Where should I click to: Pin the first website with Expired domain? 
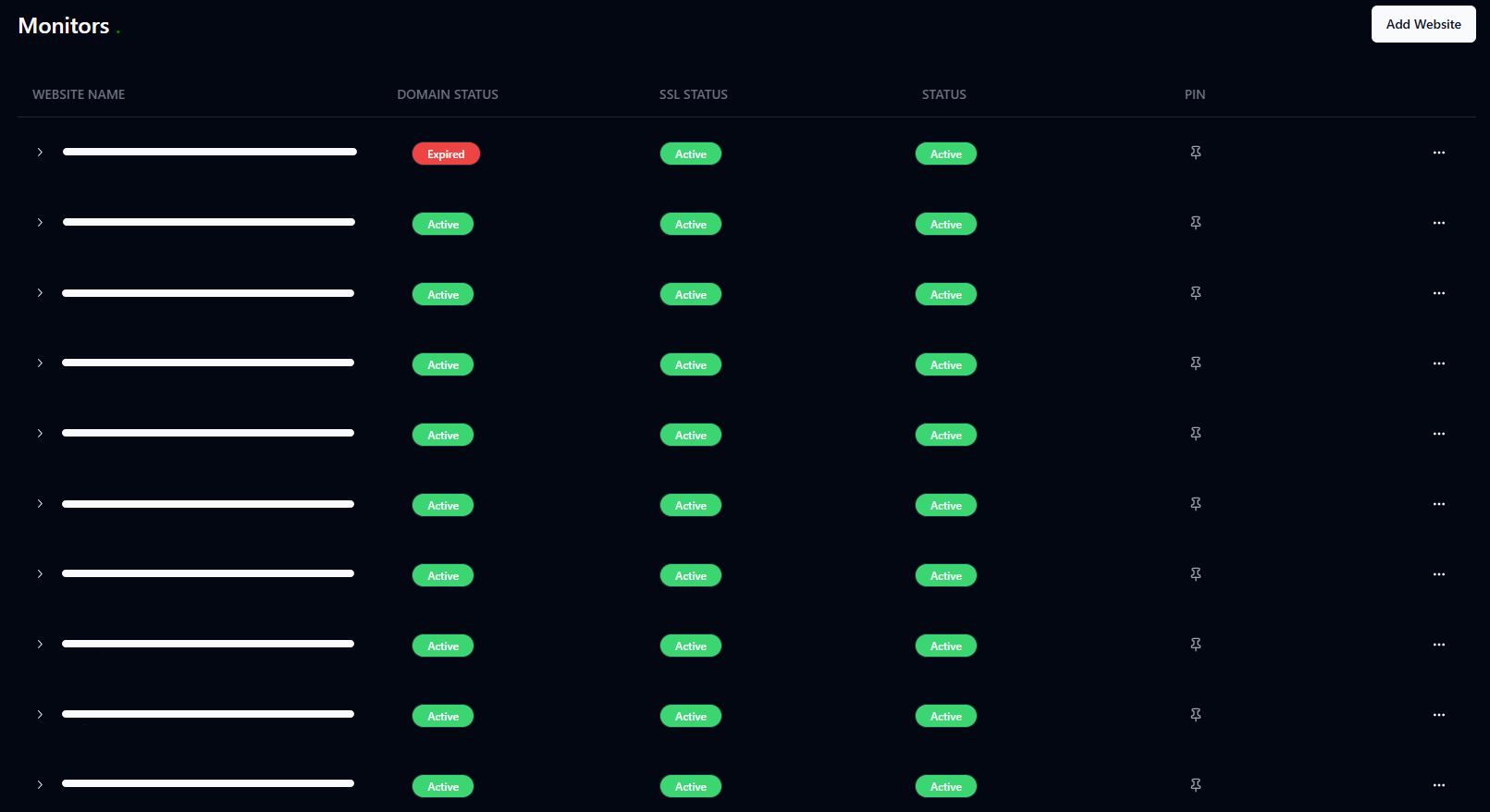click(x=1195, y=153)
